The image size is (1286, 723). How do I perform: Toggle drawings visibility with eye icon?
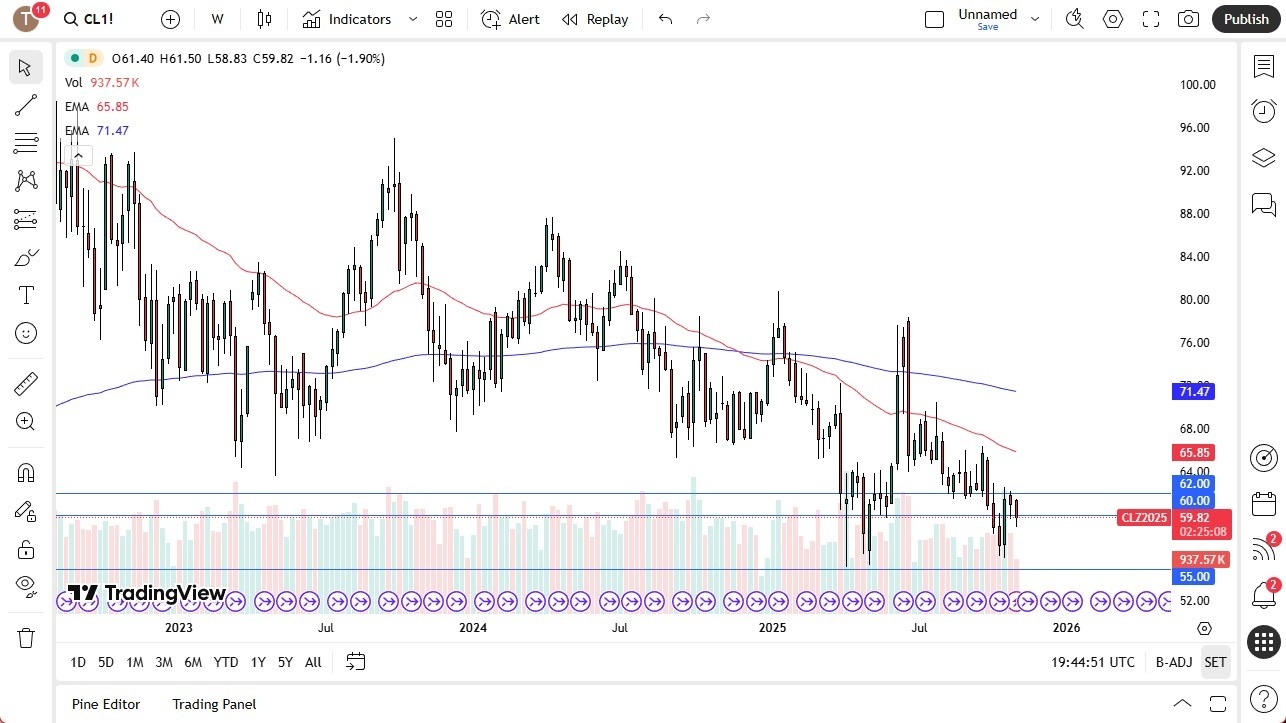[25, 587]
